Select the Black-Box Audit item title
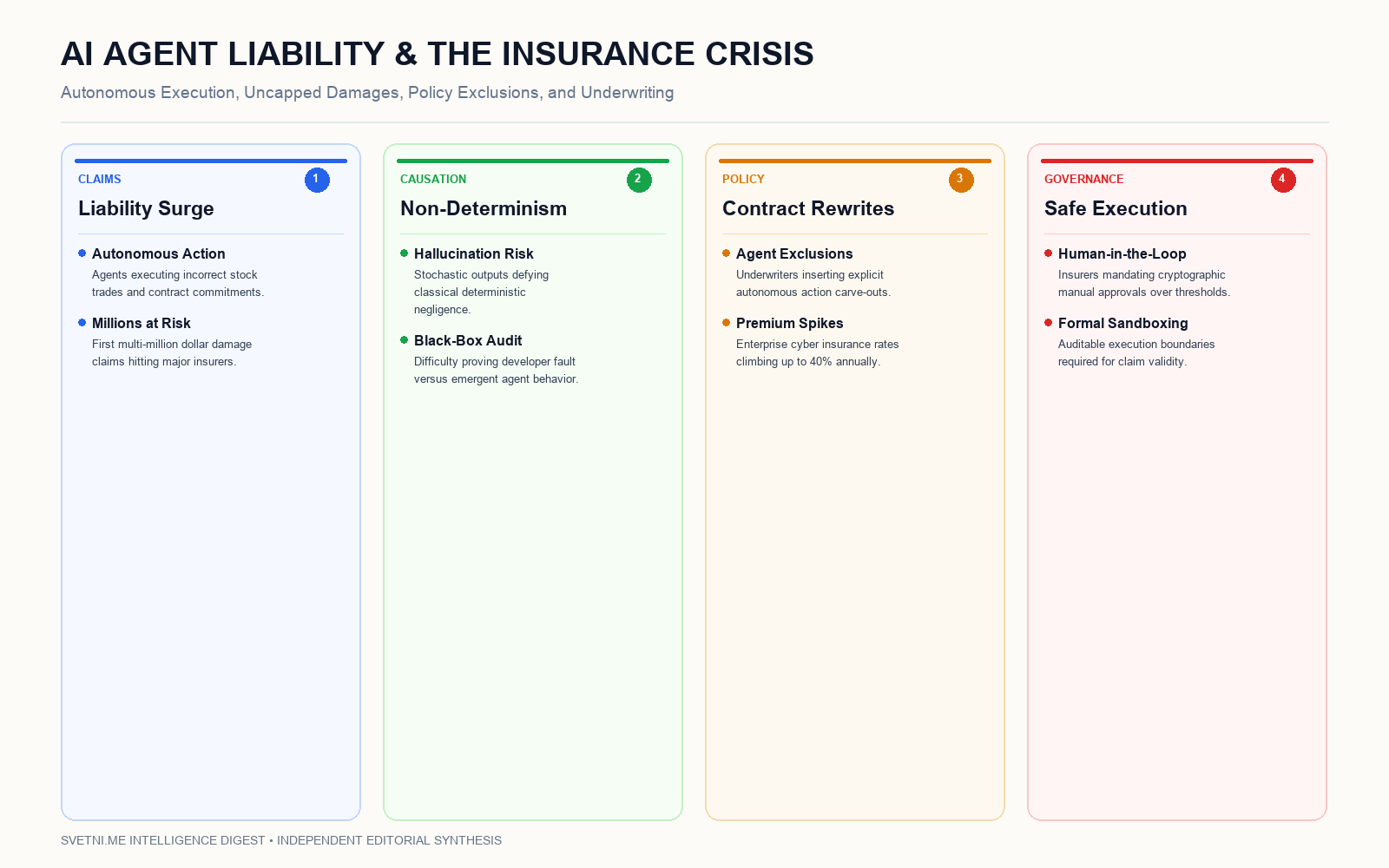This screenshot has width=1389, height=868. point(468,340)
